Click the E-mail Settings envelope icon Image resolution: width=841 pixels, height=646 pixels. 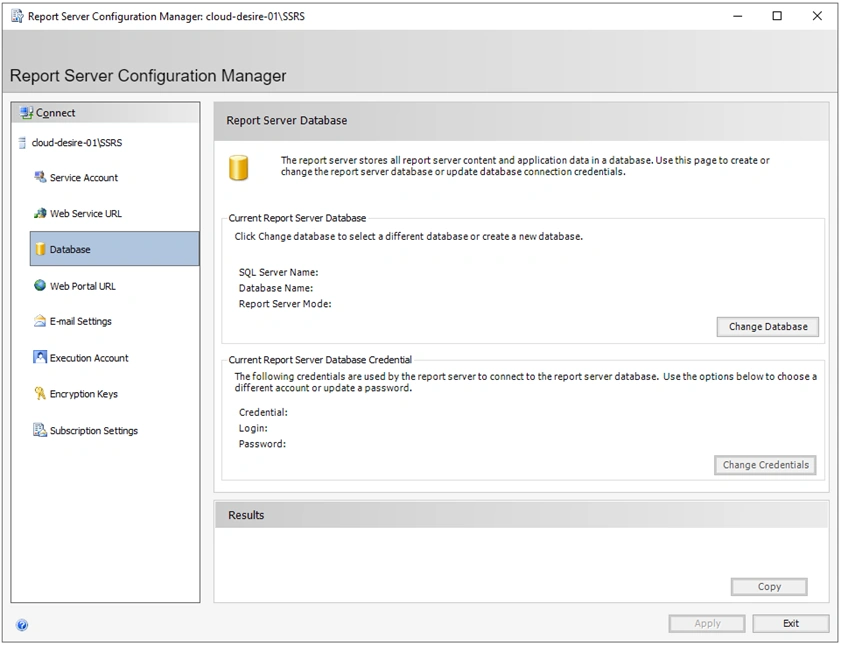click(40, 321)
